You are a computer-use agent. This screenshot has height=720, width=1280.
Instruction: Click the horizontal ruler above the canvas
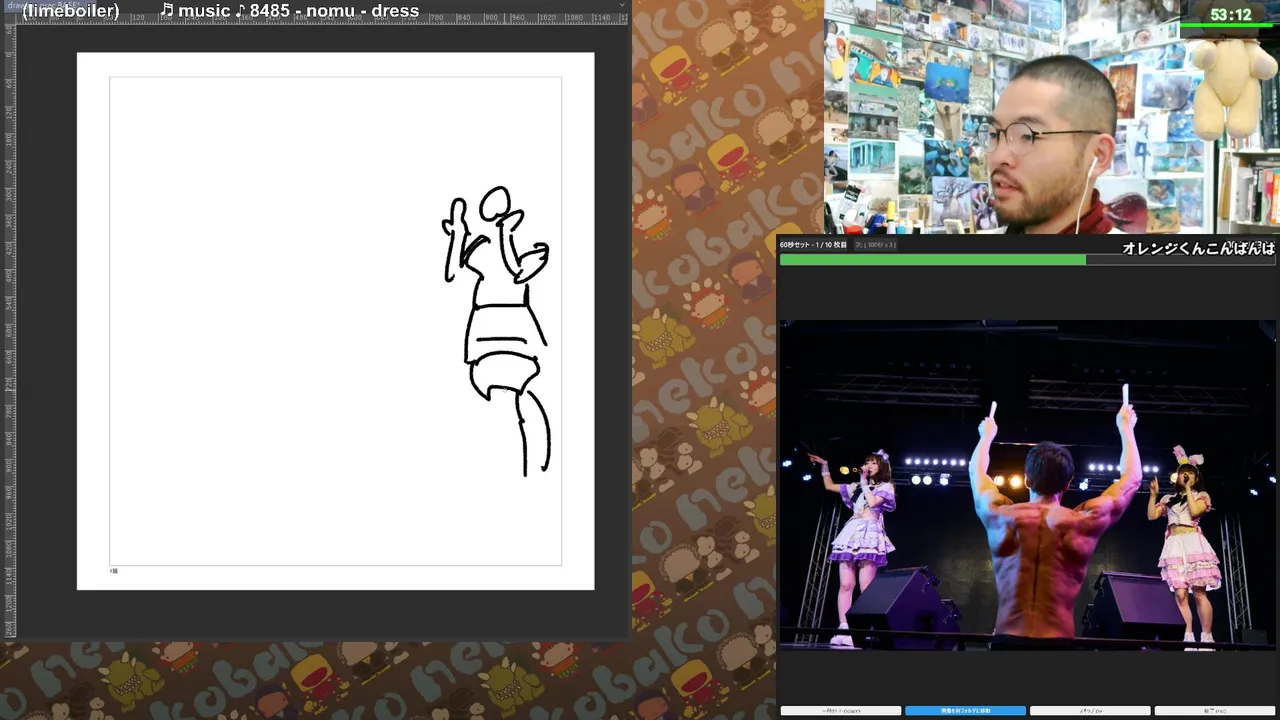click(322, 18)
